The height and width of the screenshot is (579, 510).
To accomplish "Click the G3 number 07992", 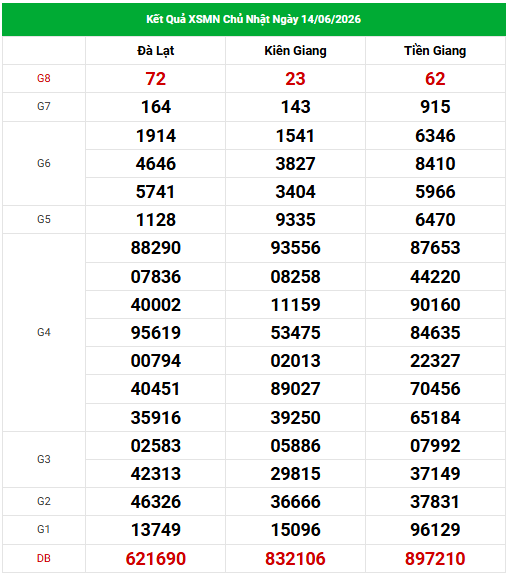I will [435, 446].
